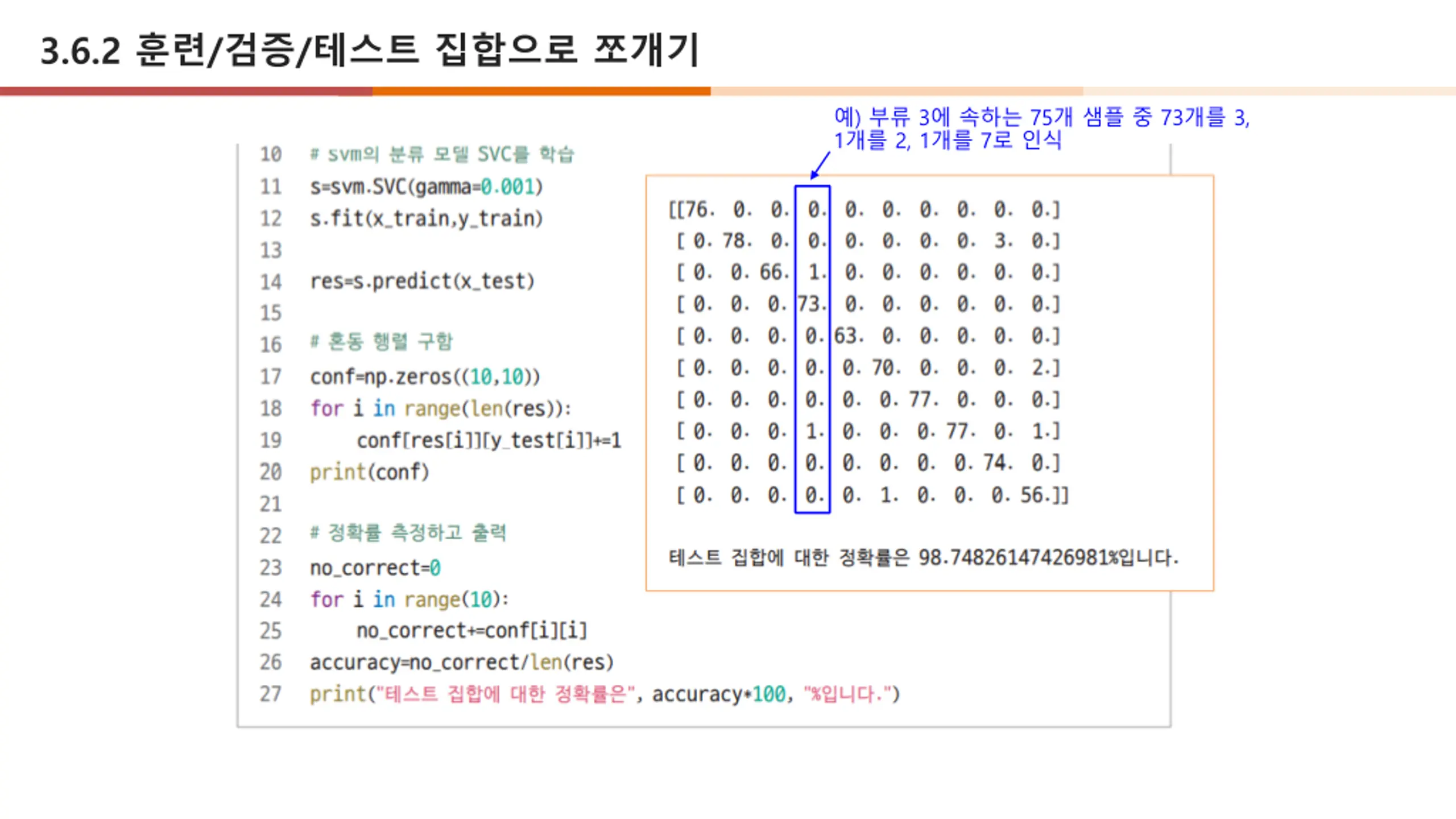The width and height of the screenshot is (1456, 819).
Task: Click line 'for i in range(len(res)):'
Action: pos(441,408)
